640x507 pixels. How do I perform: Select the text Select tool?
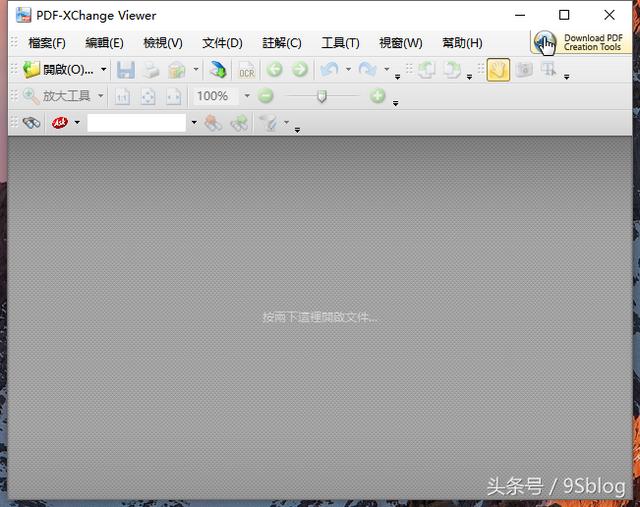pos(548,70)
